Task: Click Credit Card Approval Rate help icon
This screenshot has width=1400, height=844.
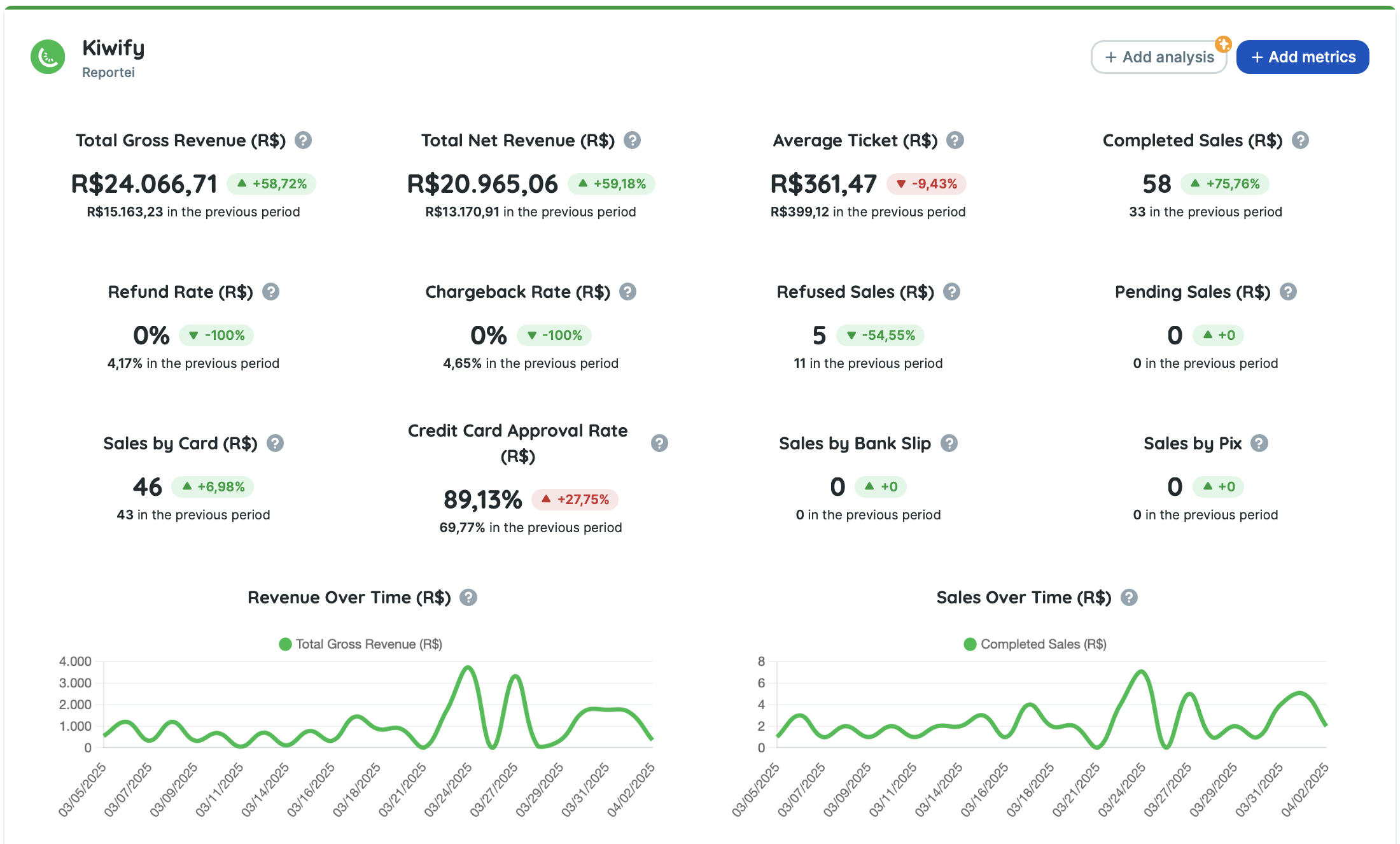Action: click(x=659, y=443)
